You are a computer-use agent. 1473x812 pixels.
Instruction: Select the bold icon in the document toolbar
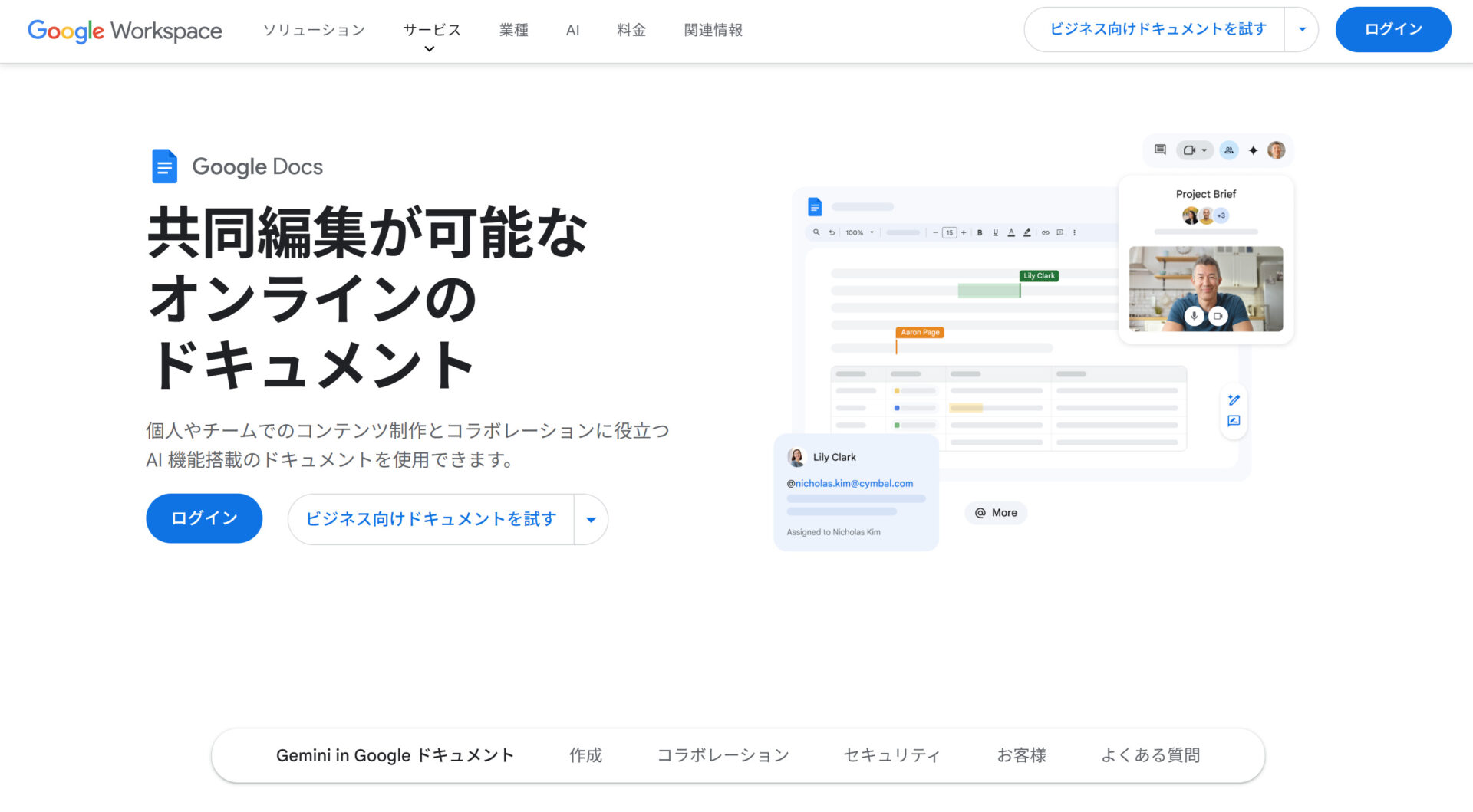tap(980, 232)
